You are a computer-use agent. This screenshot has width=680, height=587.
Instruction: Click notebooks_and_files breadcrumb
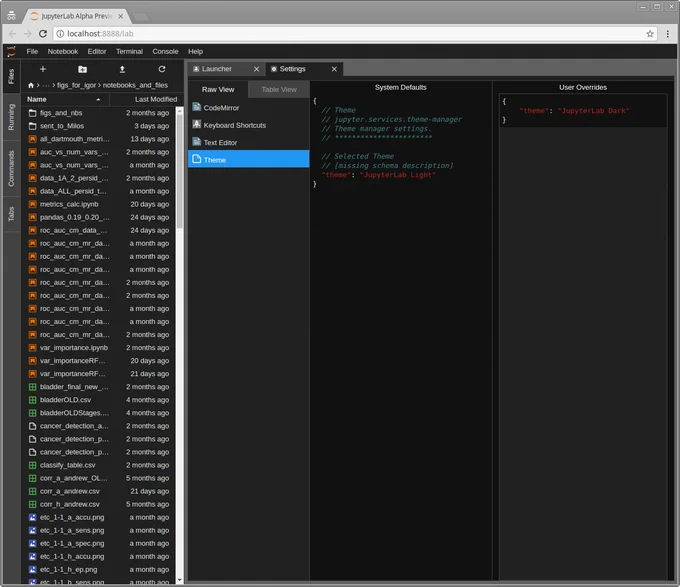135,85
